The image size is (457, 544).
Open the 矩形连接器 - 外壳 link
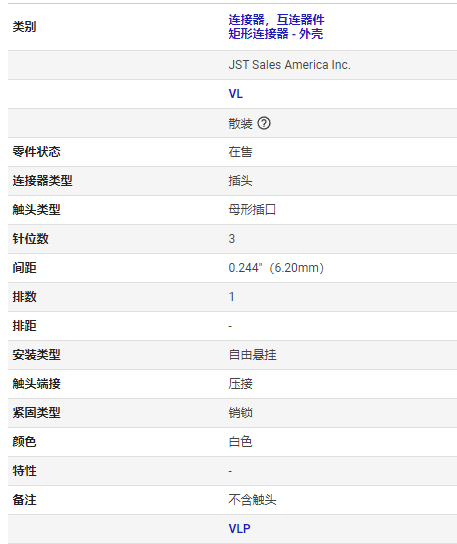tap(276, 34)
